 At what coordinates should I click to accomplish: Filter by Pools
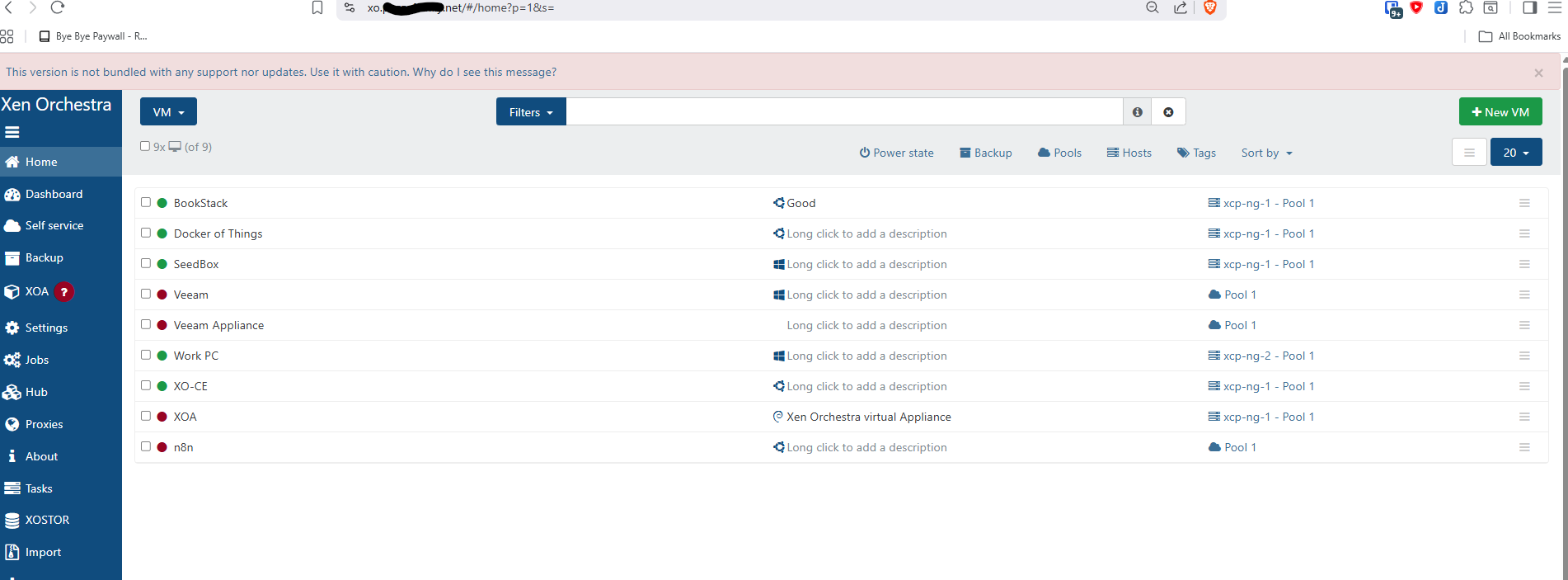pos(1059,153)
